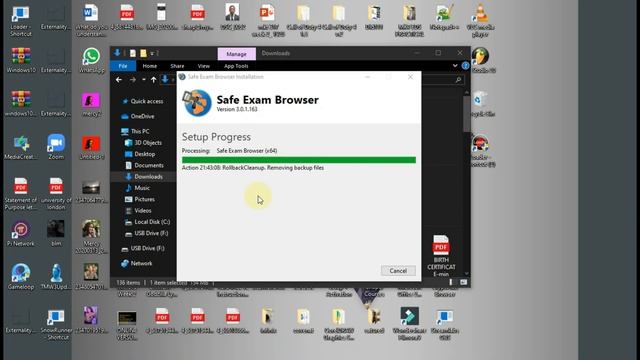Select BIRTH CERTIFICAT PDF file in Explorer

click(441, 256)
